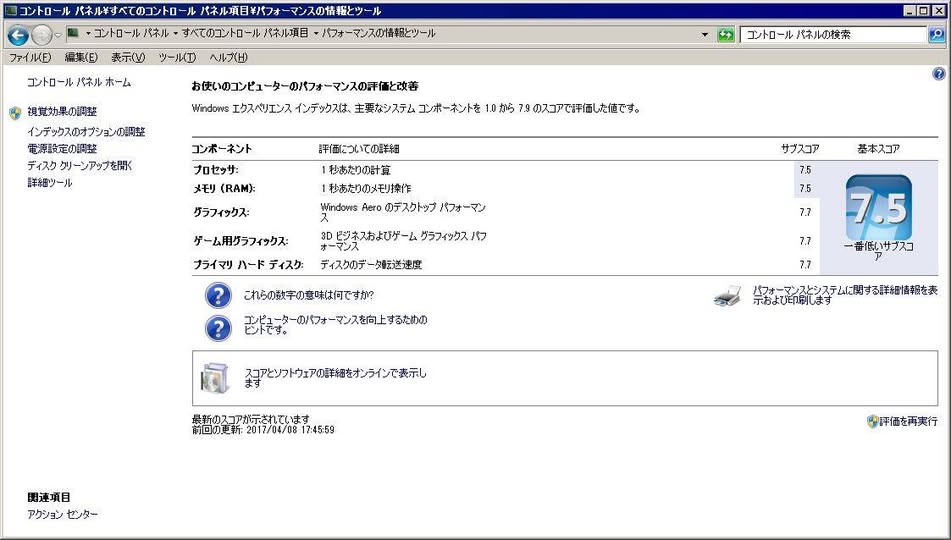Open the 表示(V) menu
The height and width of the screenshot is (540, 951).
tap(128, 57)
